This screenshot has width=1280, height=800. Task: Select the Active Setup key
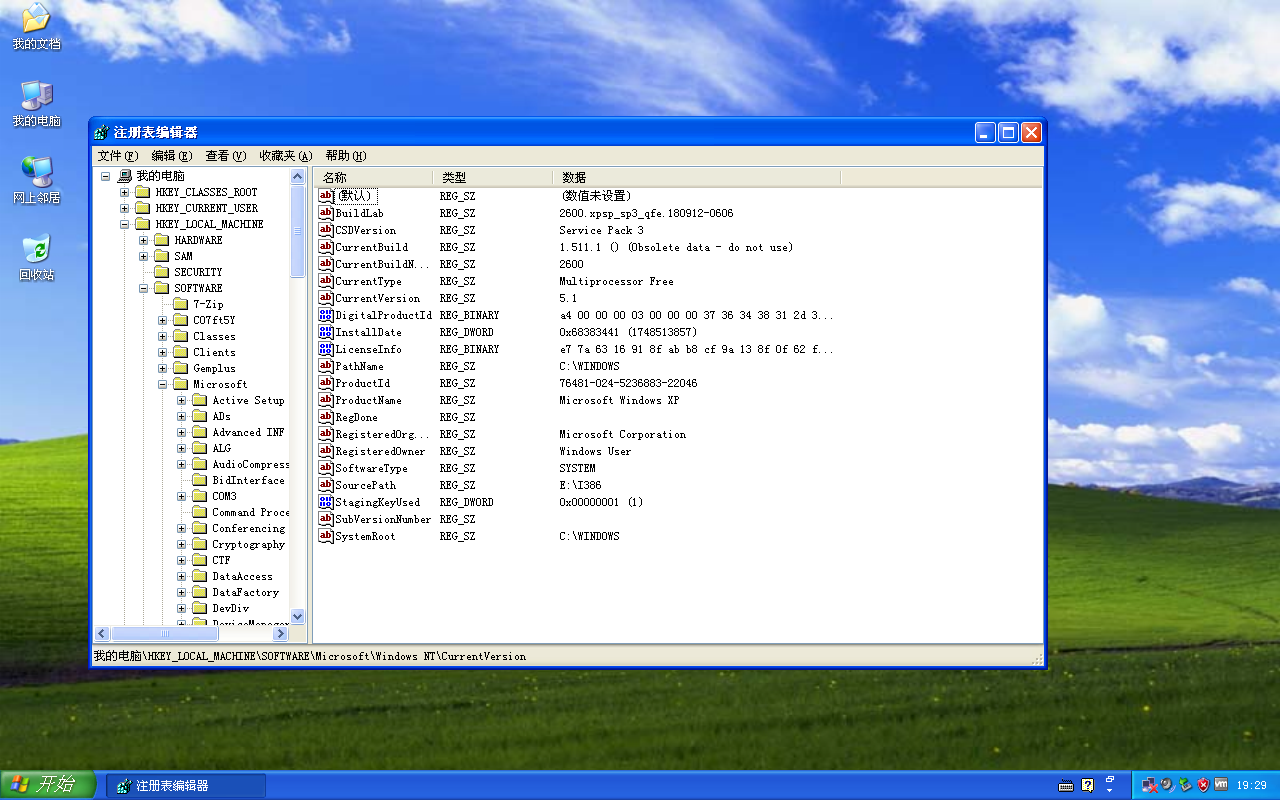[248, 400]
